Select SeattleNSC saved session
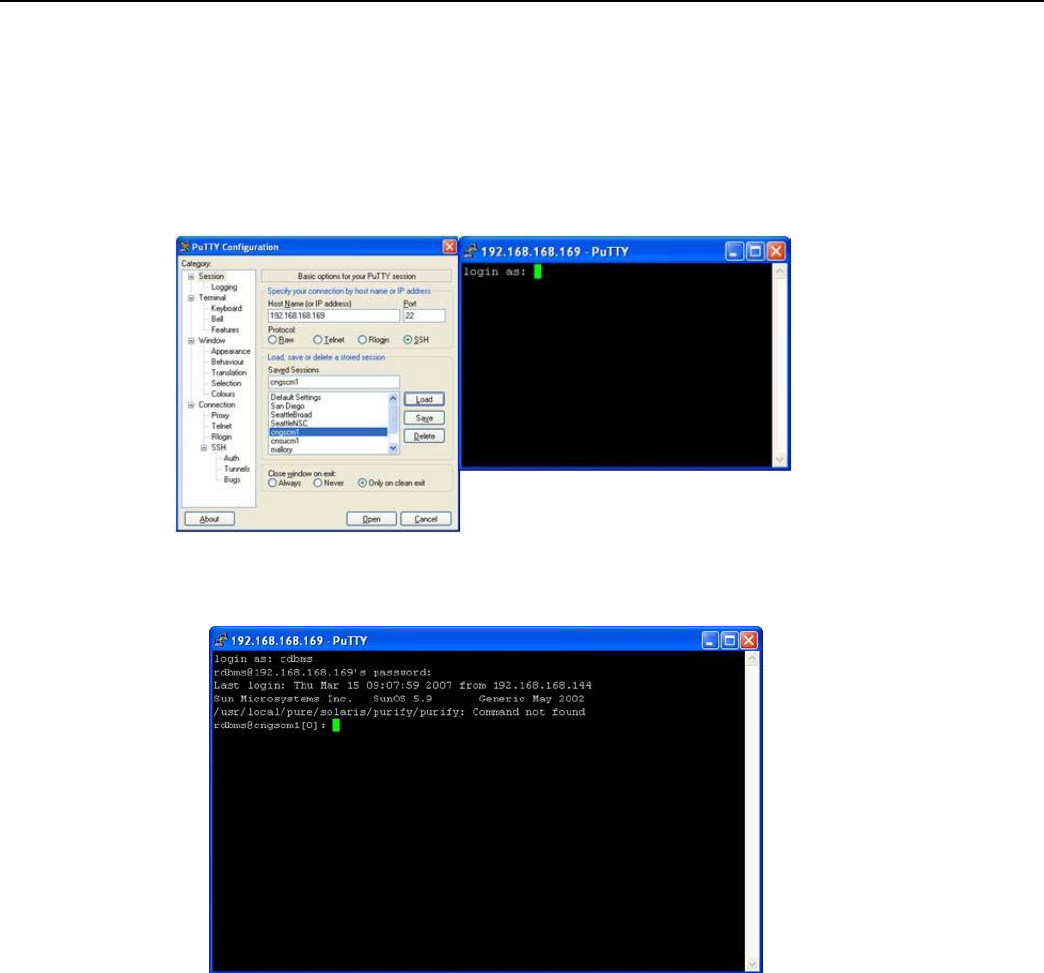 [328, 423]
